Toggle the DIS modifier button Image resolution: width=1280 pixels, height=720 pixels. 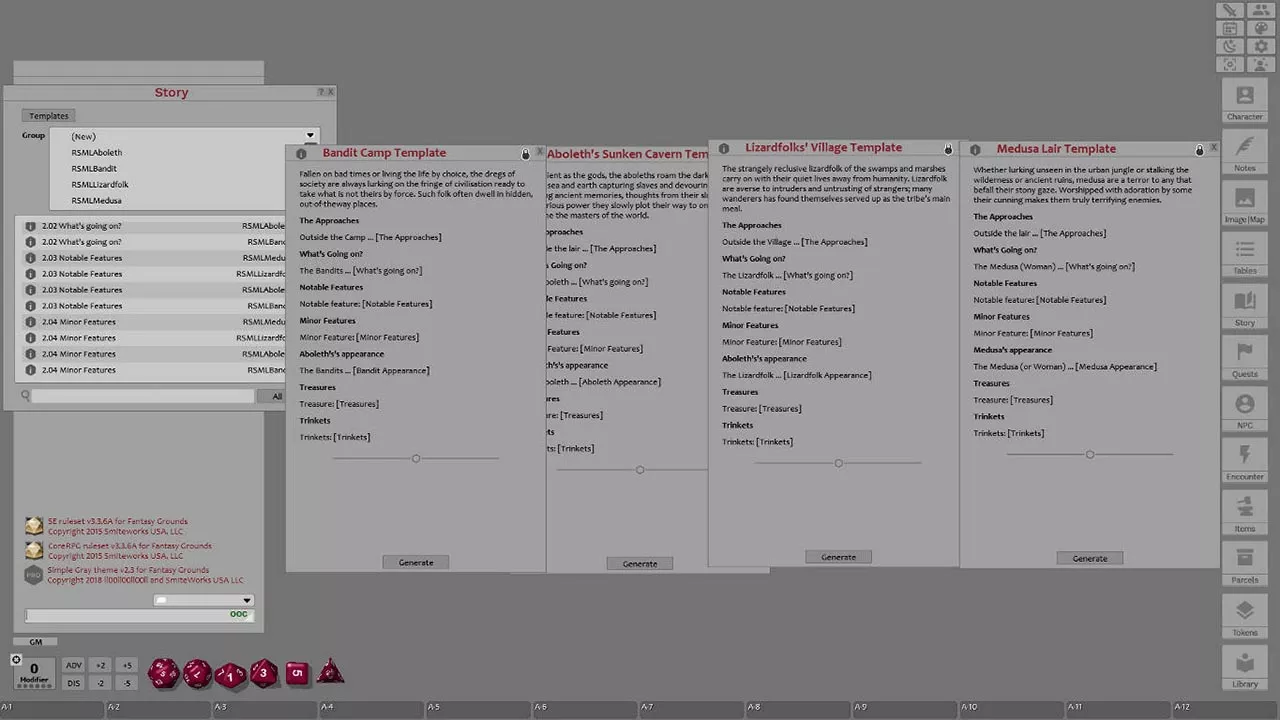73,683
